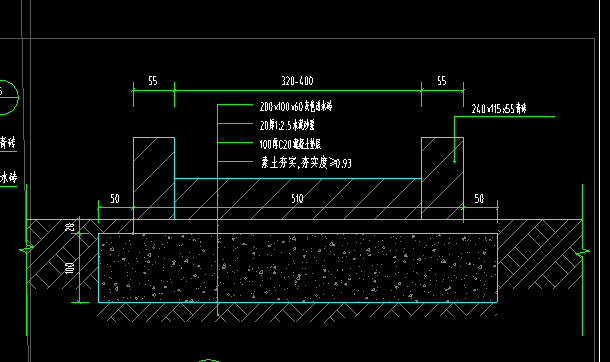Image resolution: width=610 pixels, height=362 pixels.
Task: Select the vertical "100" dimension text
Action: (x=70, y=268)
